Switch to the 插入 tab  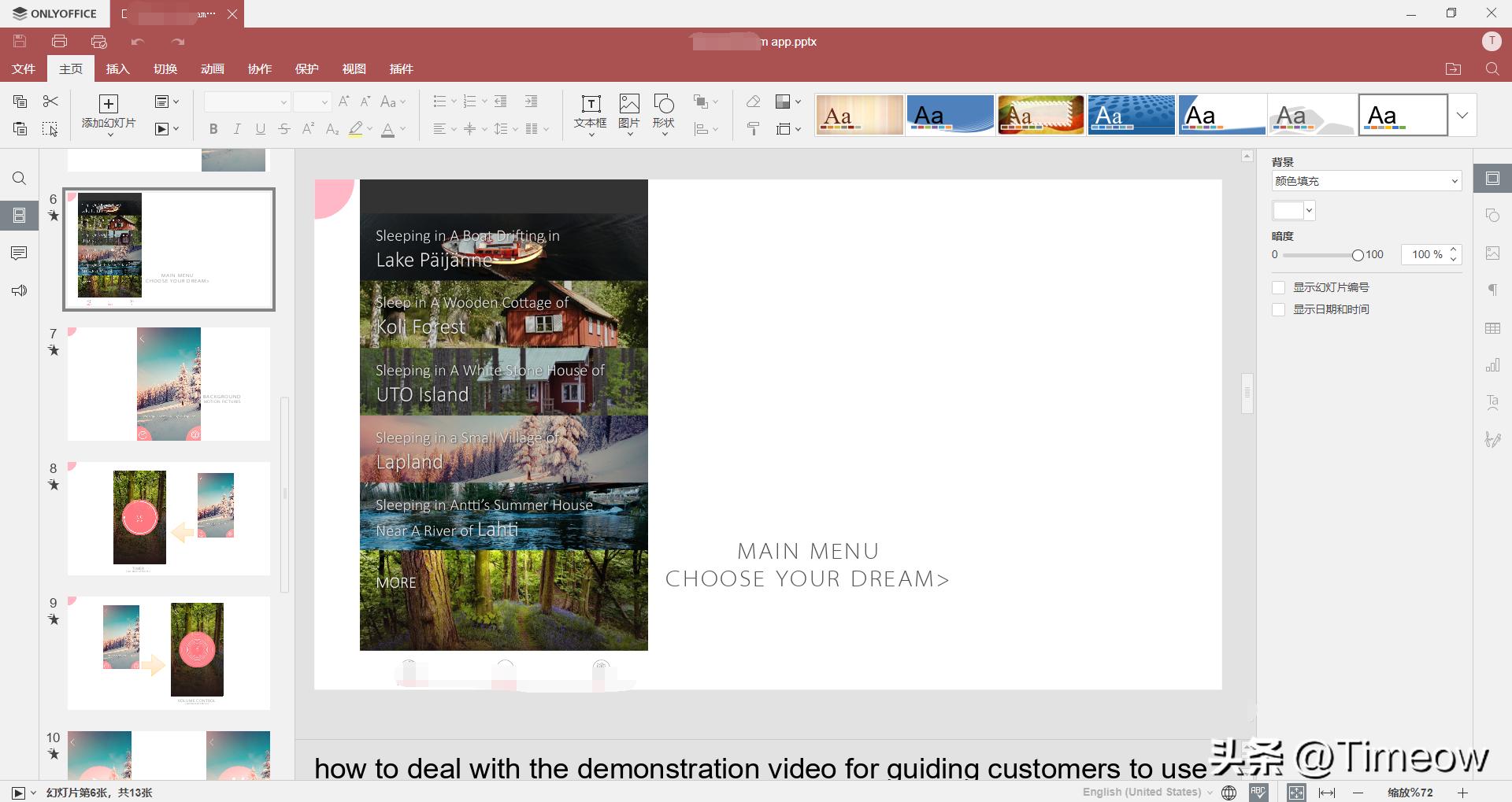click(x=117, y=69)
